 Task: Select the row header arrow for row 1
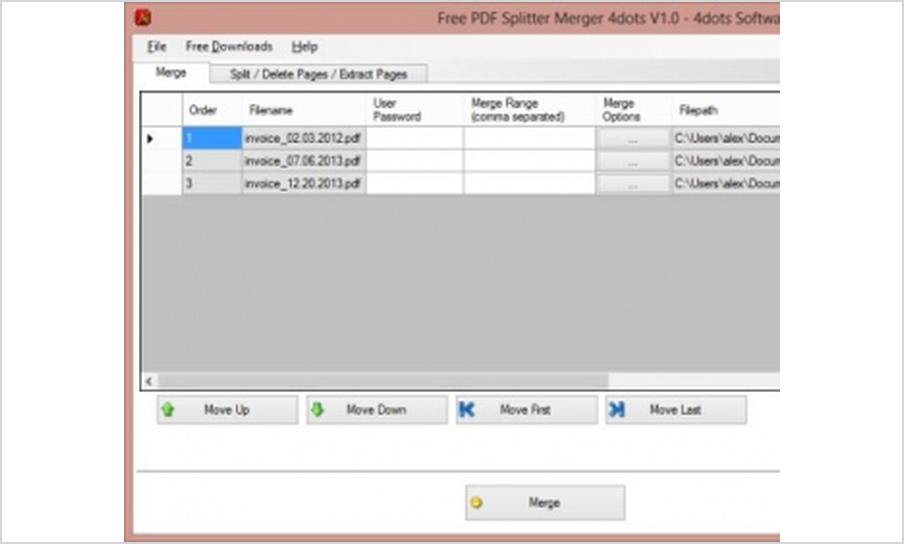point(162,138)
